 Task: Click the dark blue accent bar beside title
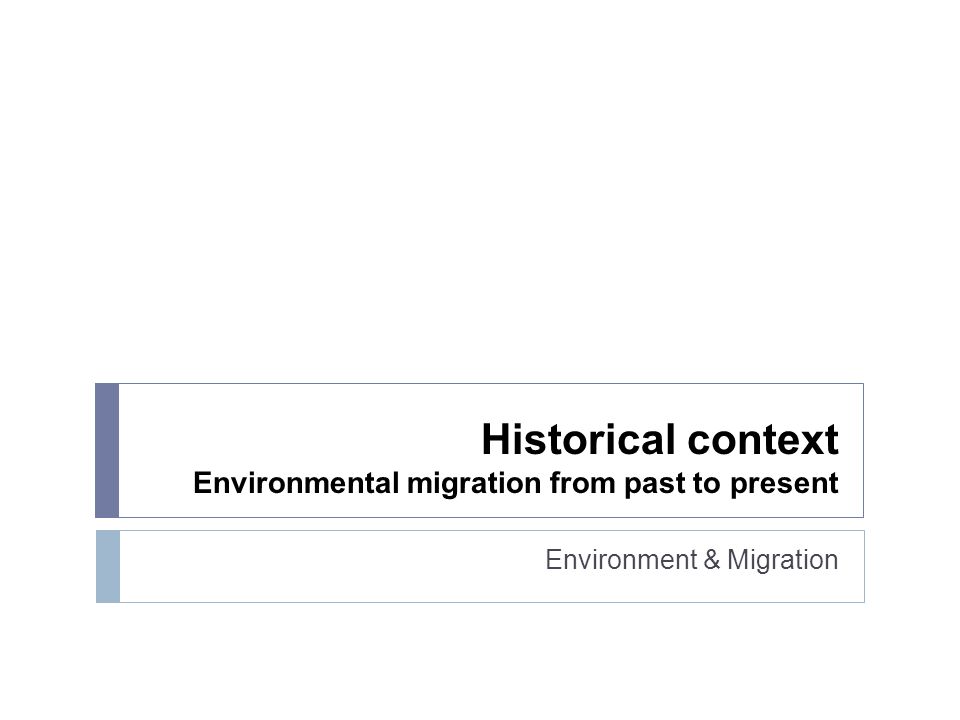[x=107, y=451]
